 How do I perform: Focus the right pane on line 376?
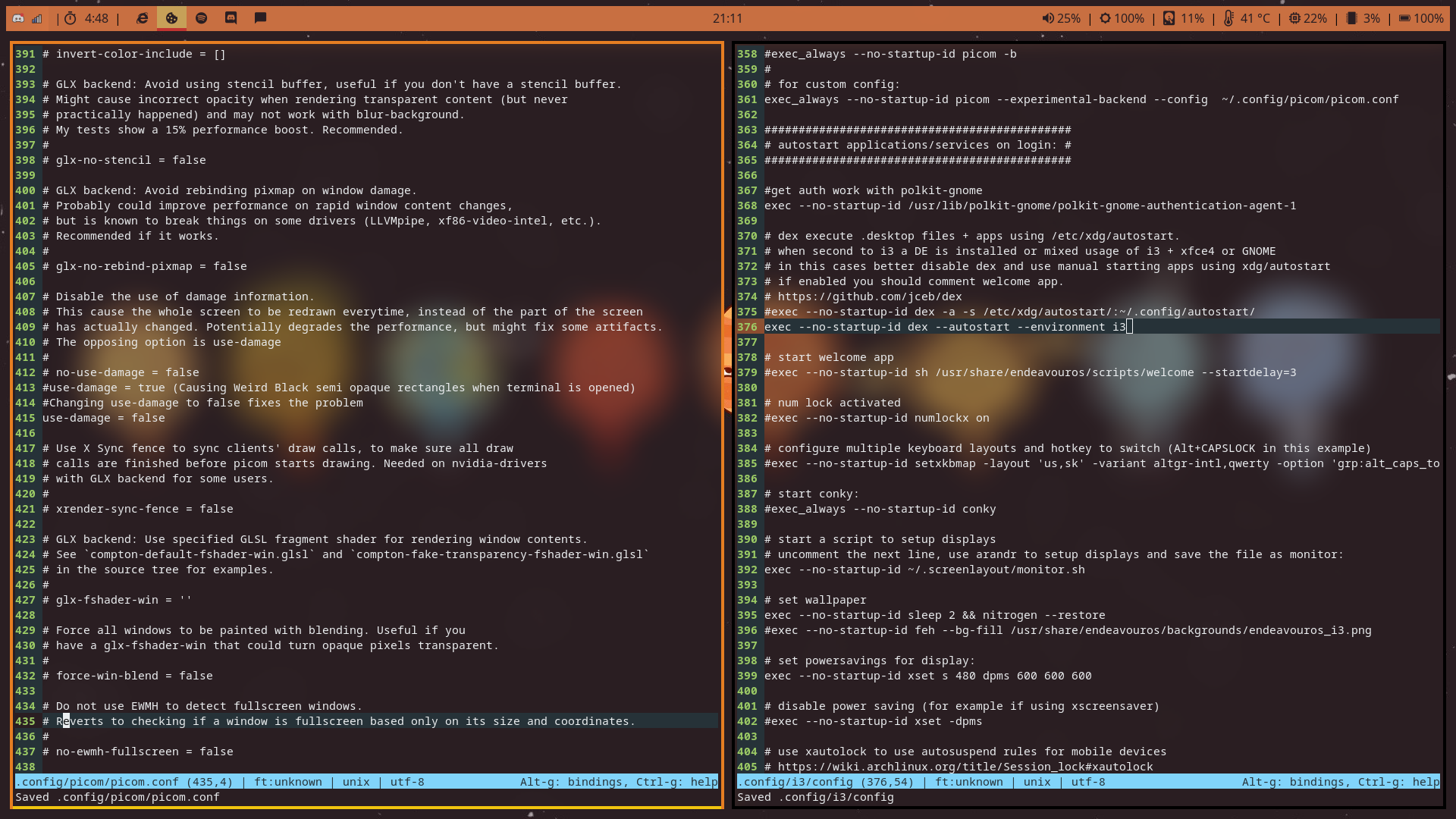coord(944,327)
